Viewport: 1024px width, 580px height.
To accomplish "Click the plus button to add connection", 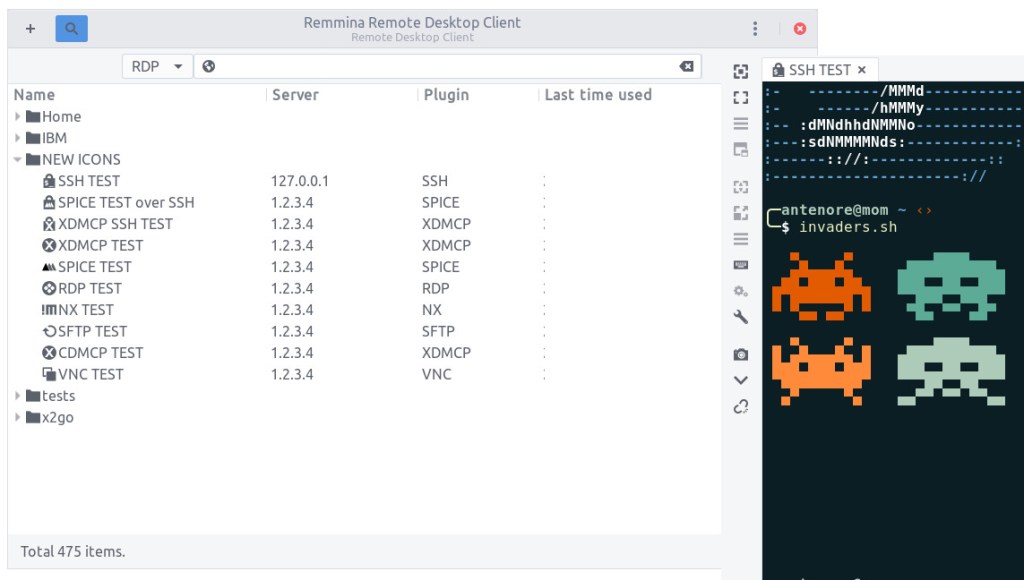I will pos(30,29).
